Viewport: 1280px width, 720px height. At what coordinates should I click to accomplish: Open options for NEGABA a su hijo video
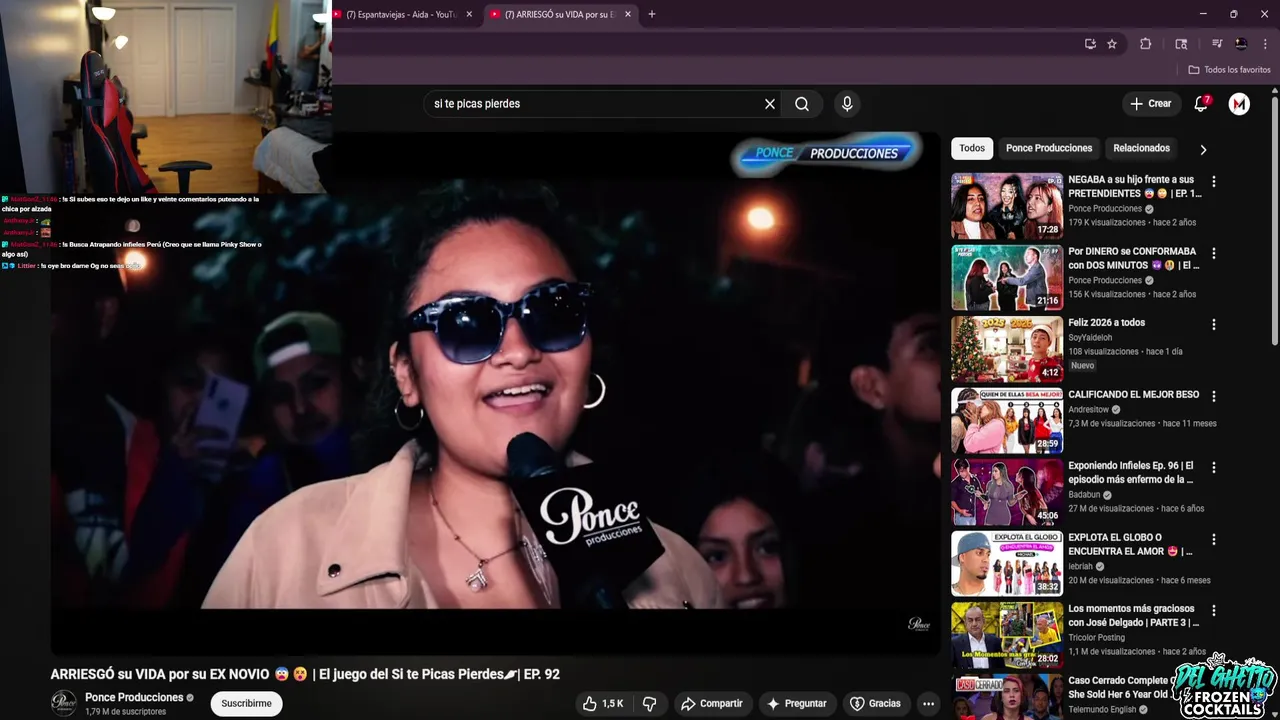click(x=1214, y=182)
